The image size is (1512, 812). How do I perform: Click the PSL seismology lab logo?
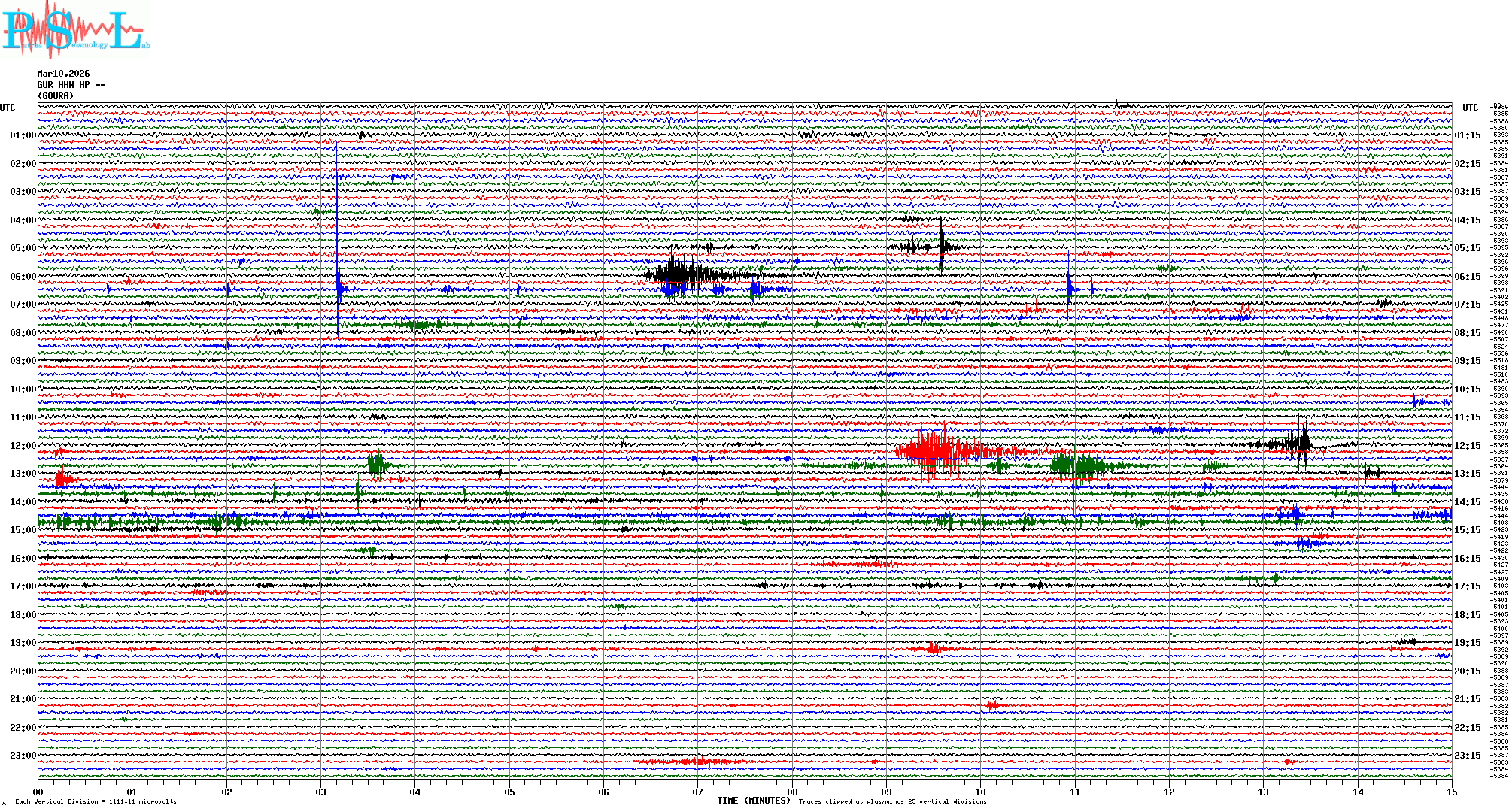click(74, 30)
